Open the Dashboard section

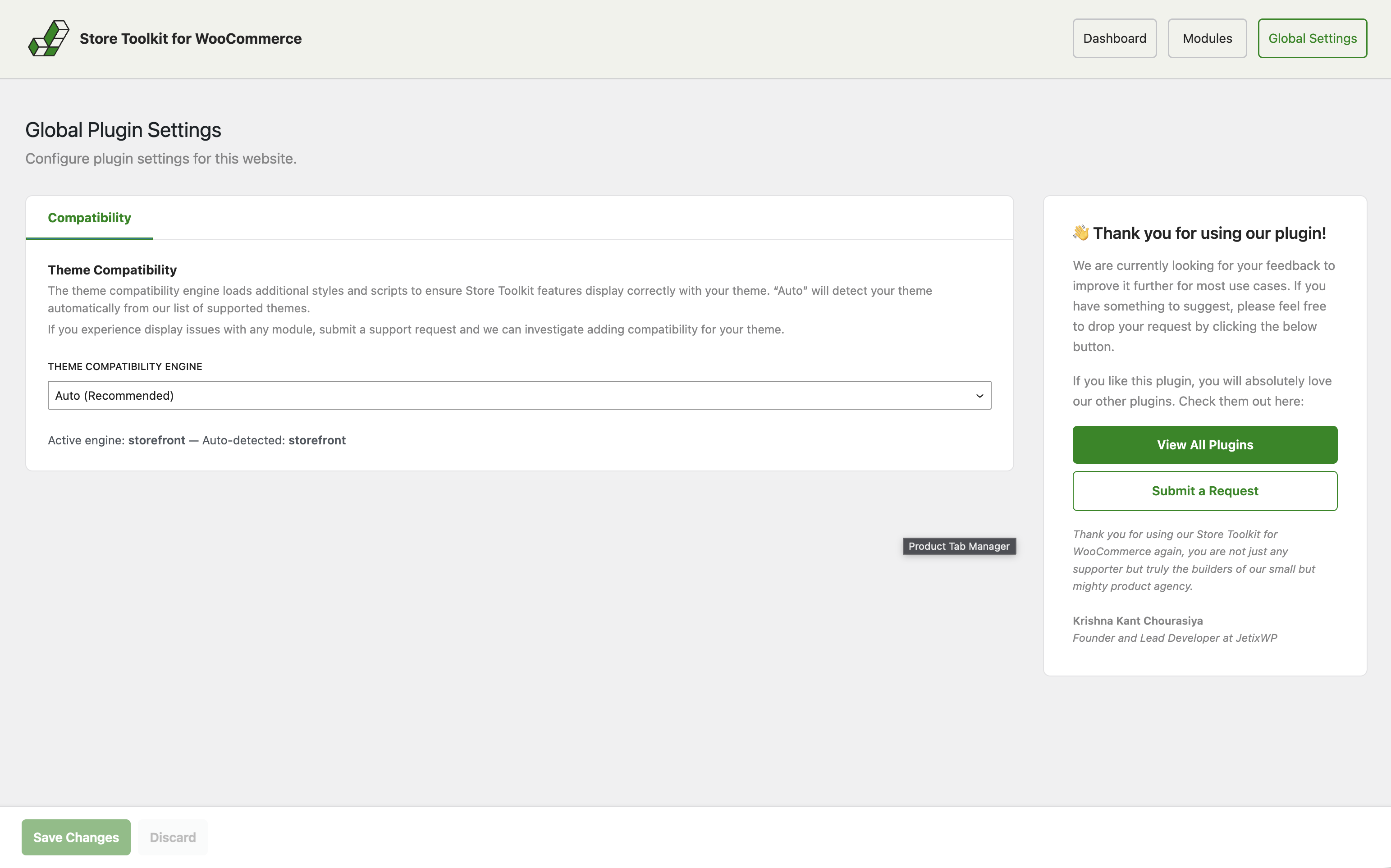pos(1114,38)
